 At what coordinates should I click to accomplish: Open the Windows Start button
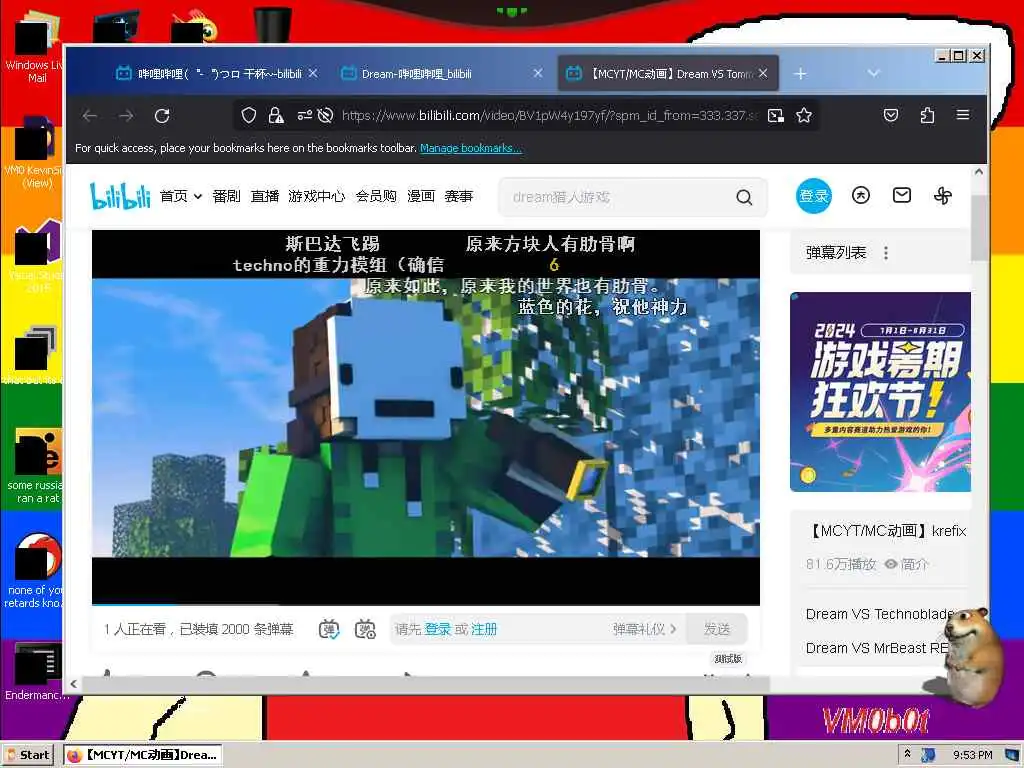click(29, 755)
